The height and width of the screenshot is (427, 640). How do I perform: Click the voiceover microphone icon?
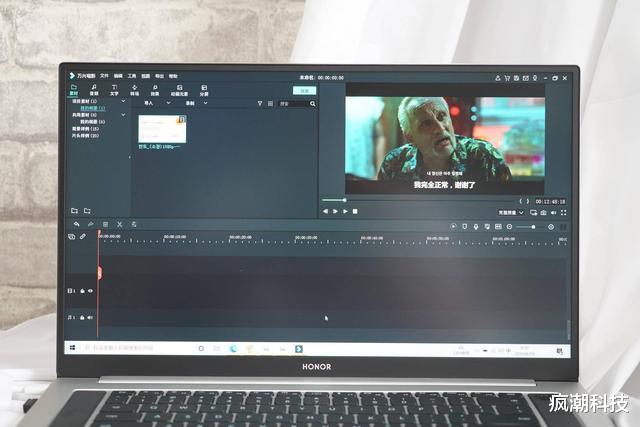(476, 227)
